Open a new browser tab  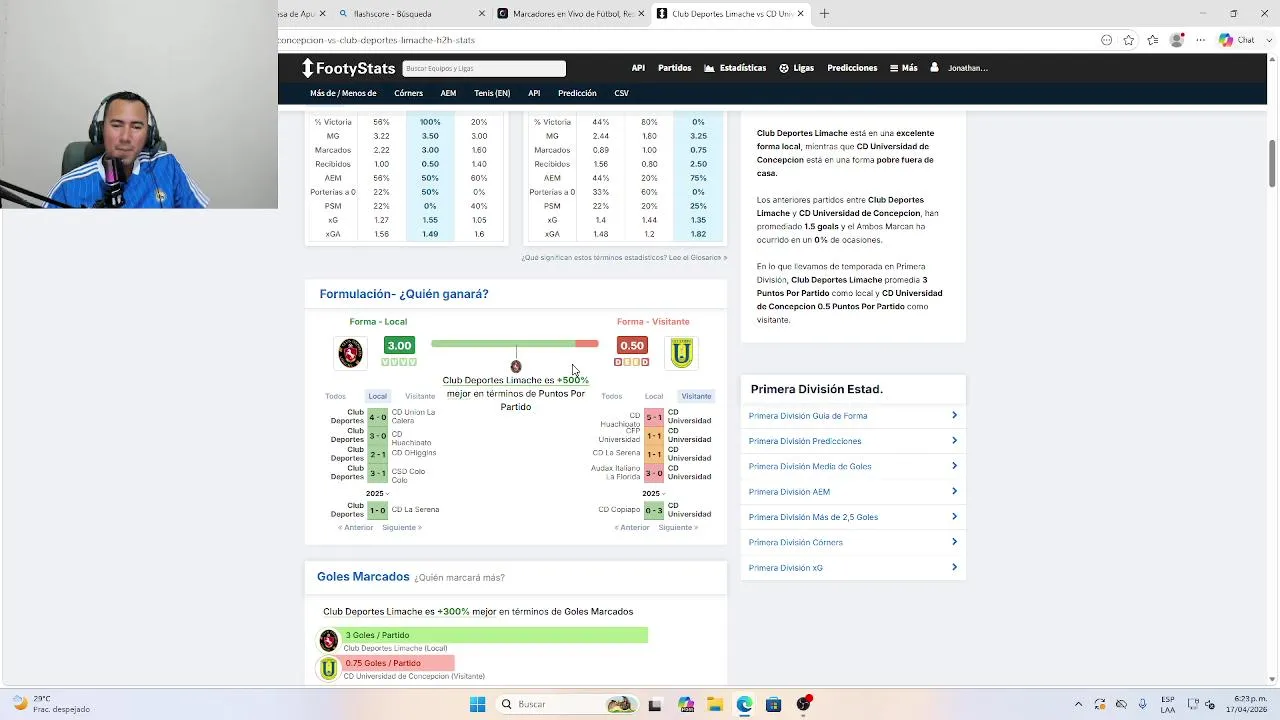pos(824,14)
